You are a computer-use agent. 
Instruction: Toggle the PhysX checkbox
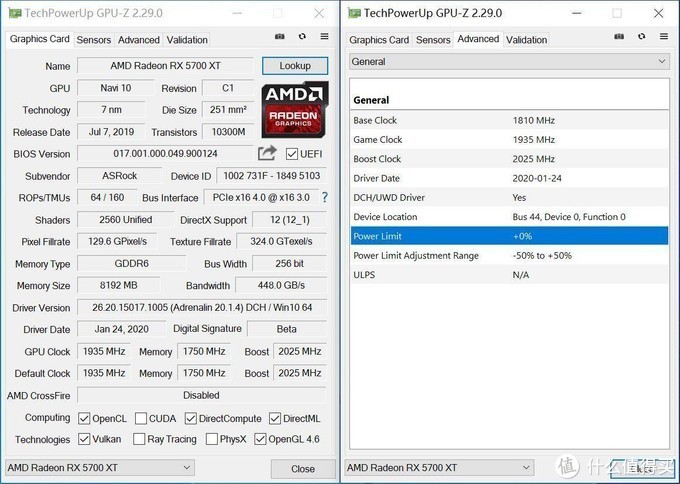212,439
